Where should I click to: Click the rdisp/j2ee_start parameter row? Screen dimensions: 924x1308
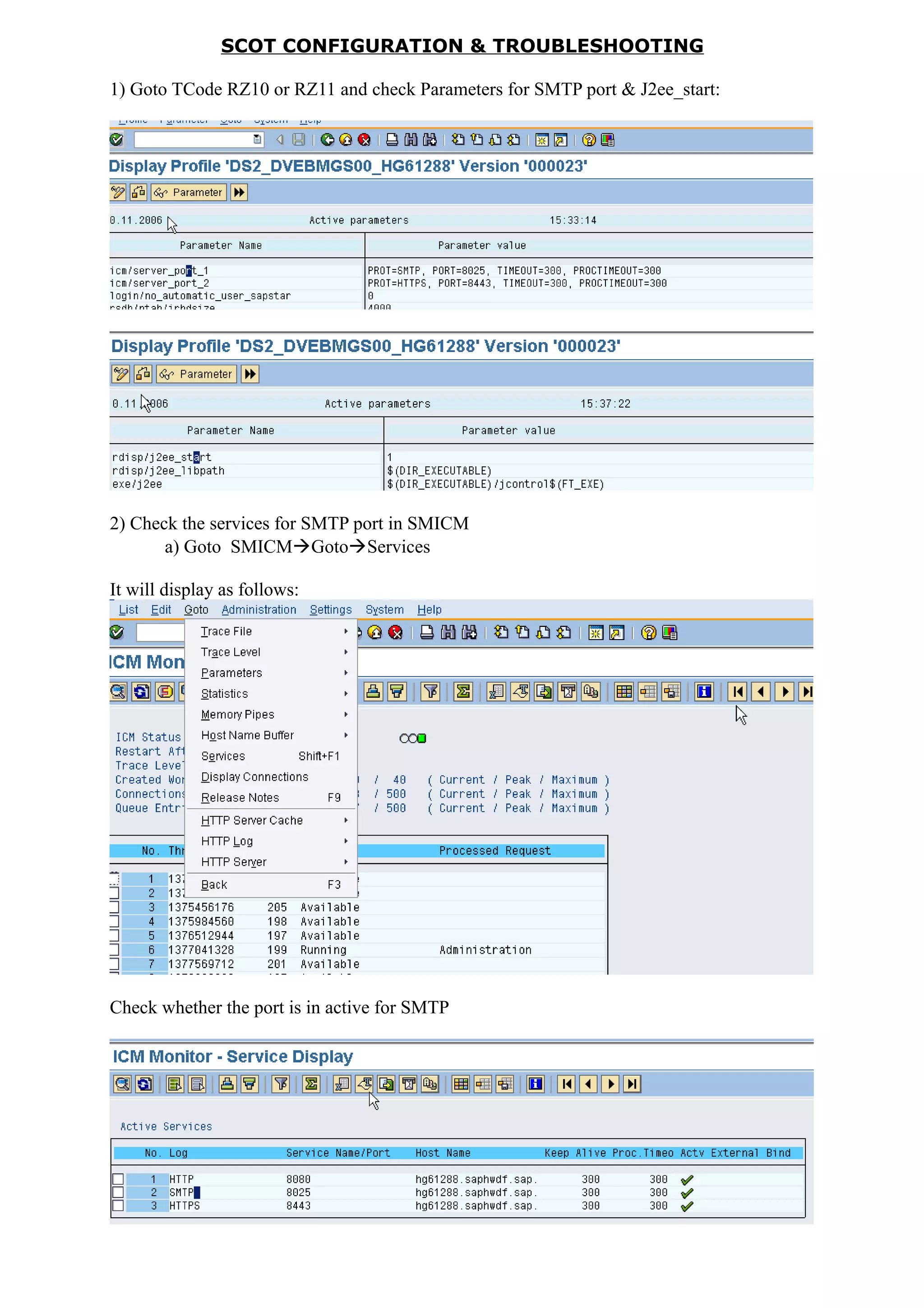click(162, 457)
